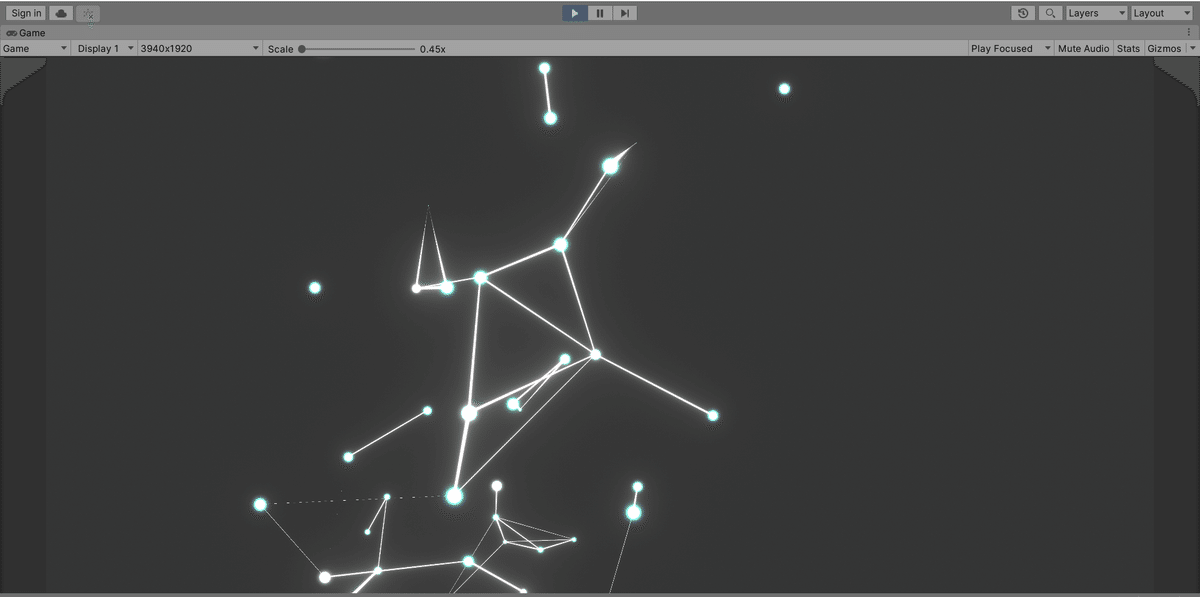Select the Game tab
Image resolution: width=1200 pixels, height=597 pixels.
tap(26, 33)
